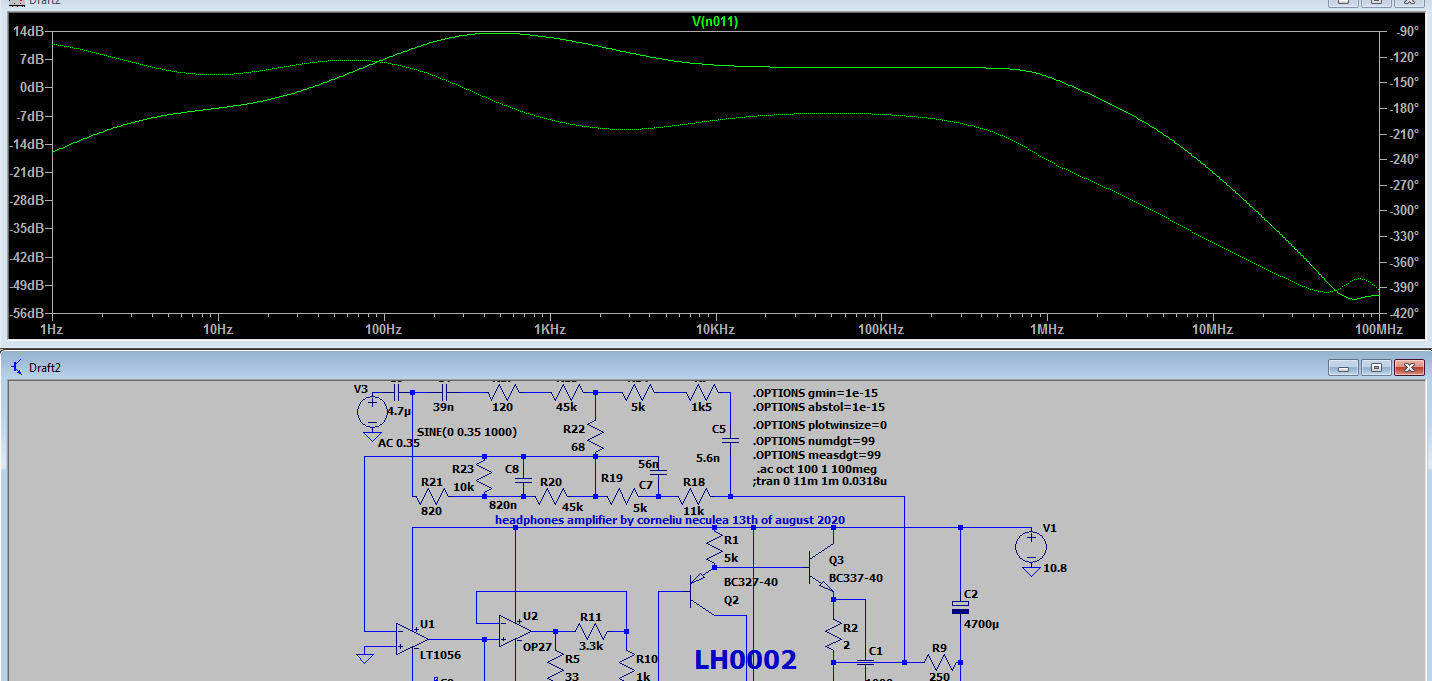Select the R18 resistor symbol

click(694, 495)
